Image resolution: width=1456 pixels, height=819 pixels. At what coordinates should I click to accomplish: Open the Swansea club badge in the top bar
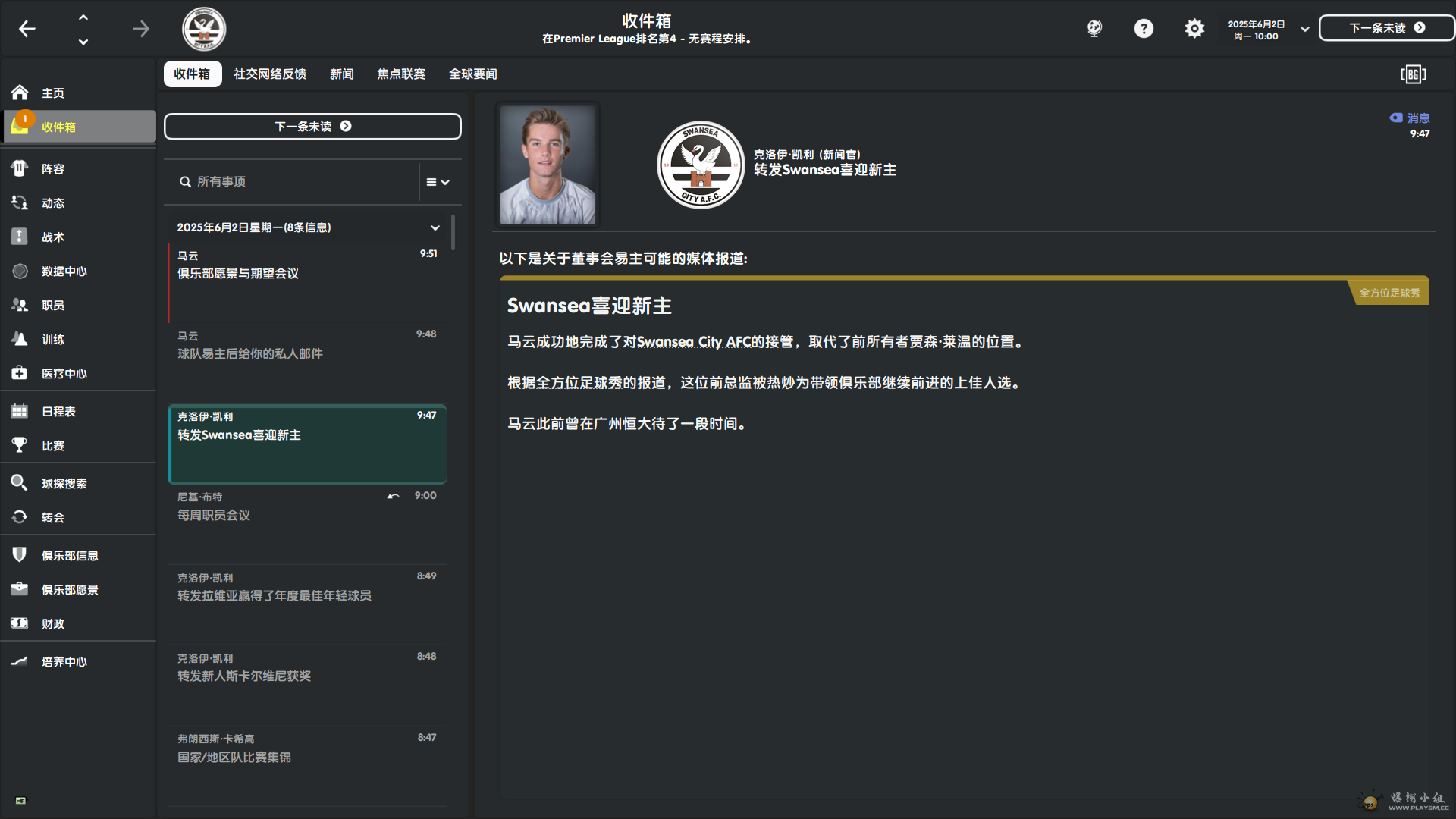[x=204, y=29]
